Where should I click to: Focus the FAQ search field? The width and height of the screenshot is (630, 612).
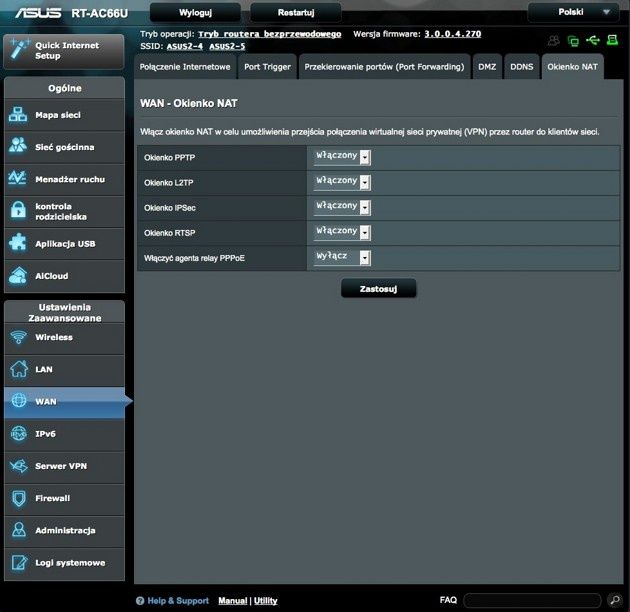tap(532, 600)
